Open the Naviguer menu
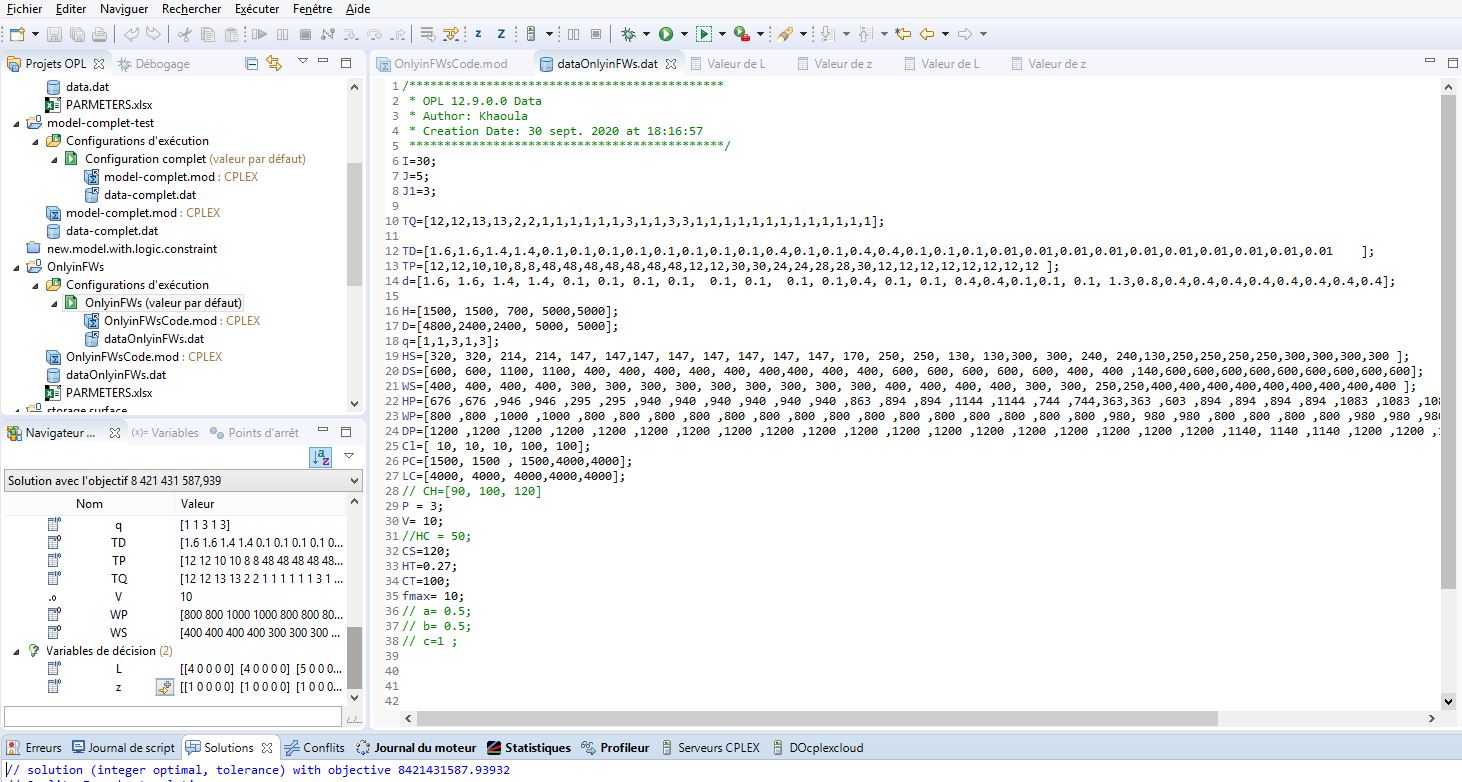The width and height of the screenshot is (1462, 782). pyautogui.click(x=123, y=8)
